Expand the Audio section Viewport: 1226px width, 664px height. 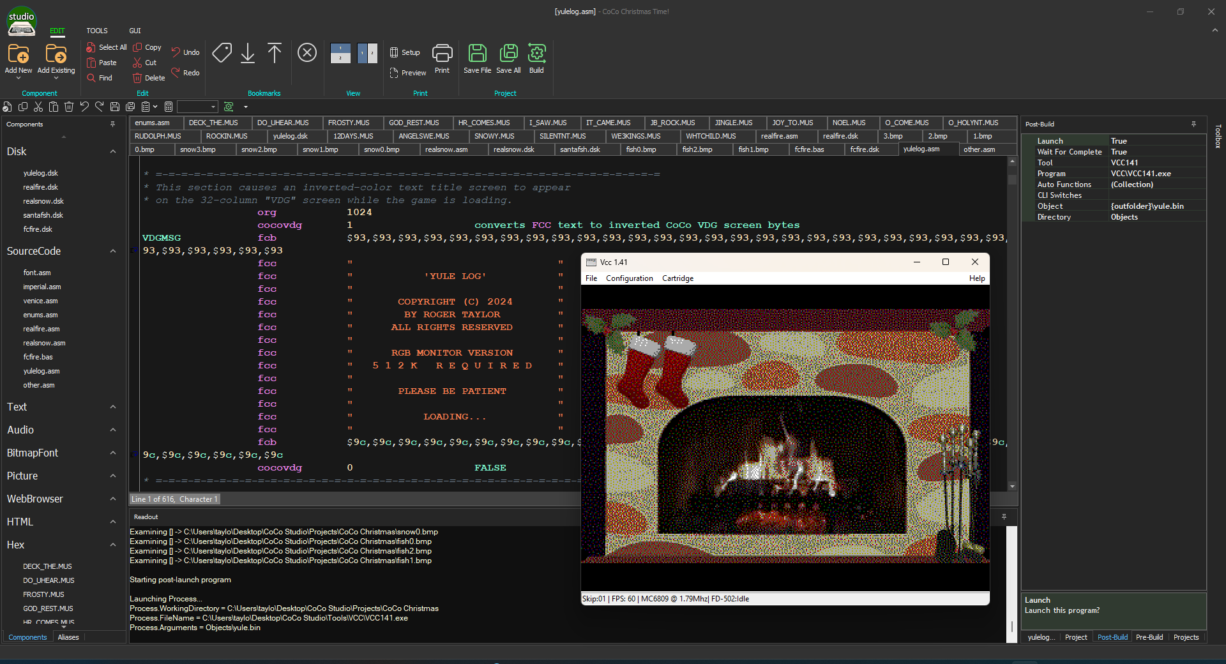[x=112, y=430]
